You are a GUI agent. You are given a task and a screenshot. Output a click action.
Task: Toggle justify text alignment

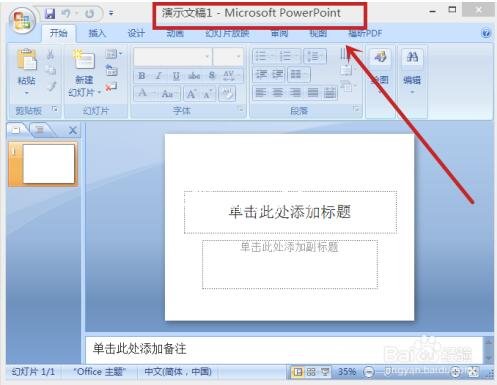[x=313, y=92]
